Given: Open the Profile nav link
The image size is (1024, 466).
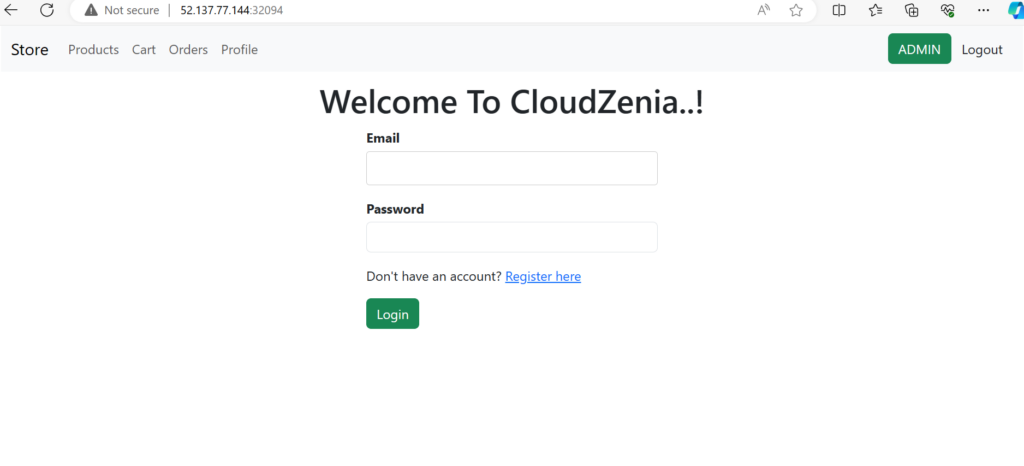Looking at the screenshot, I should coord(239,50).
